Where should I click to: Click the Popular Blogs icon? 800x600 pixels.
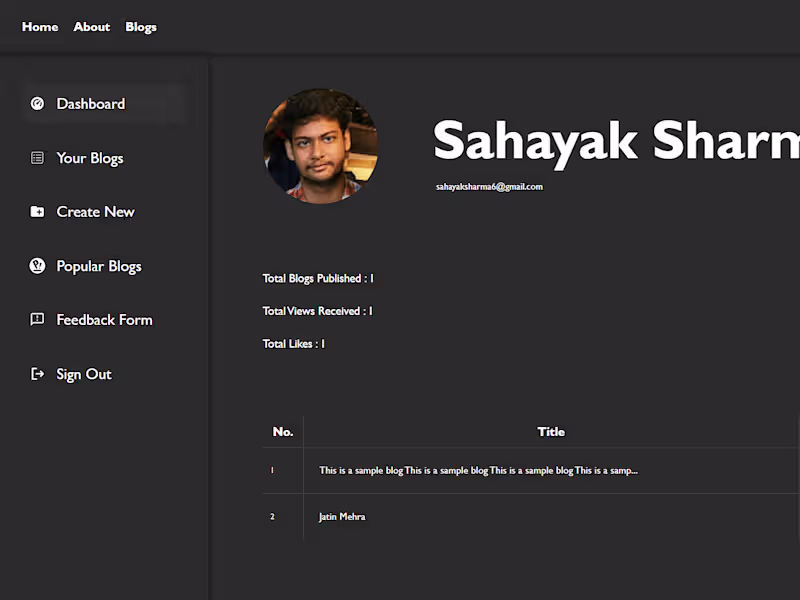tap(37, 265)
